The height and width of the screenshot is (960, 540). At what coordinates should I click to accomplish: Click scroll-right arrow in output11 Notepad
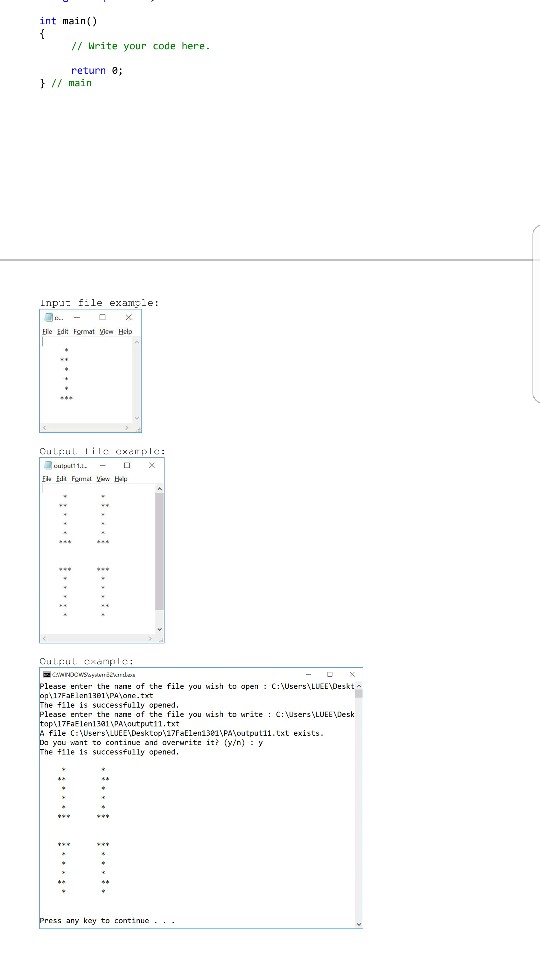coord(151,638)
